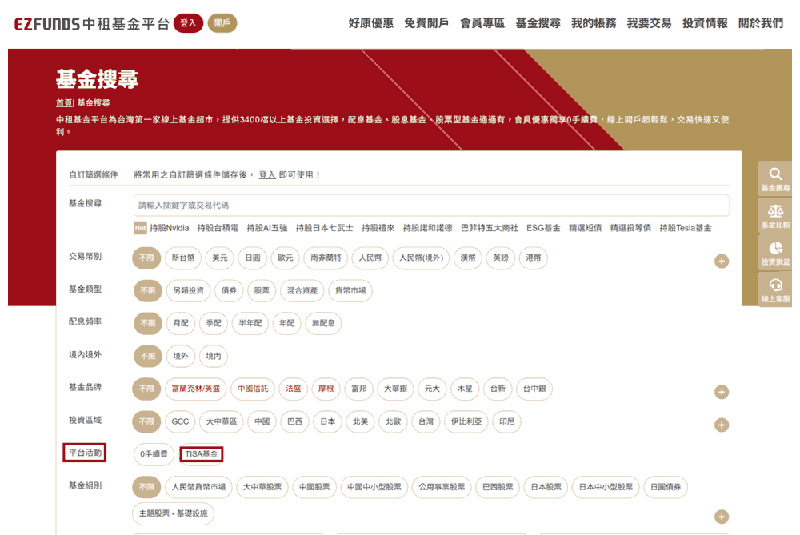Click the 登入 login button in header
Screen dimensions: 800x535
click(186, 22)
